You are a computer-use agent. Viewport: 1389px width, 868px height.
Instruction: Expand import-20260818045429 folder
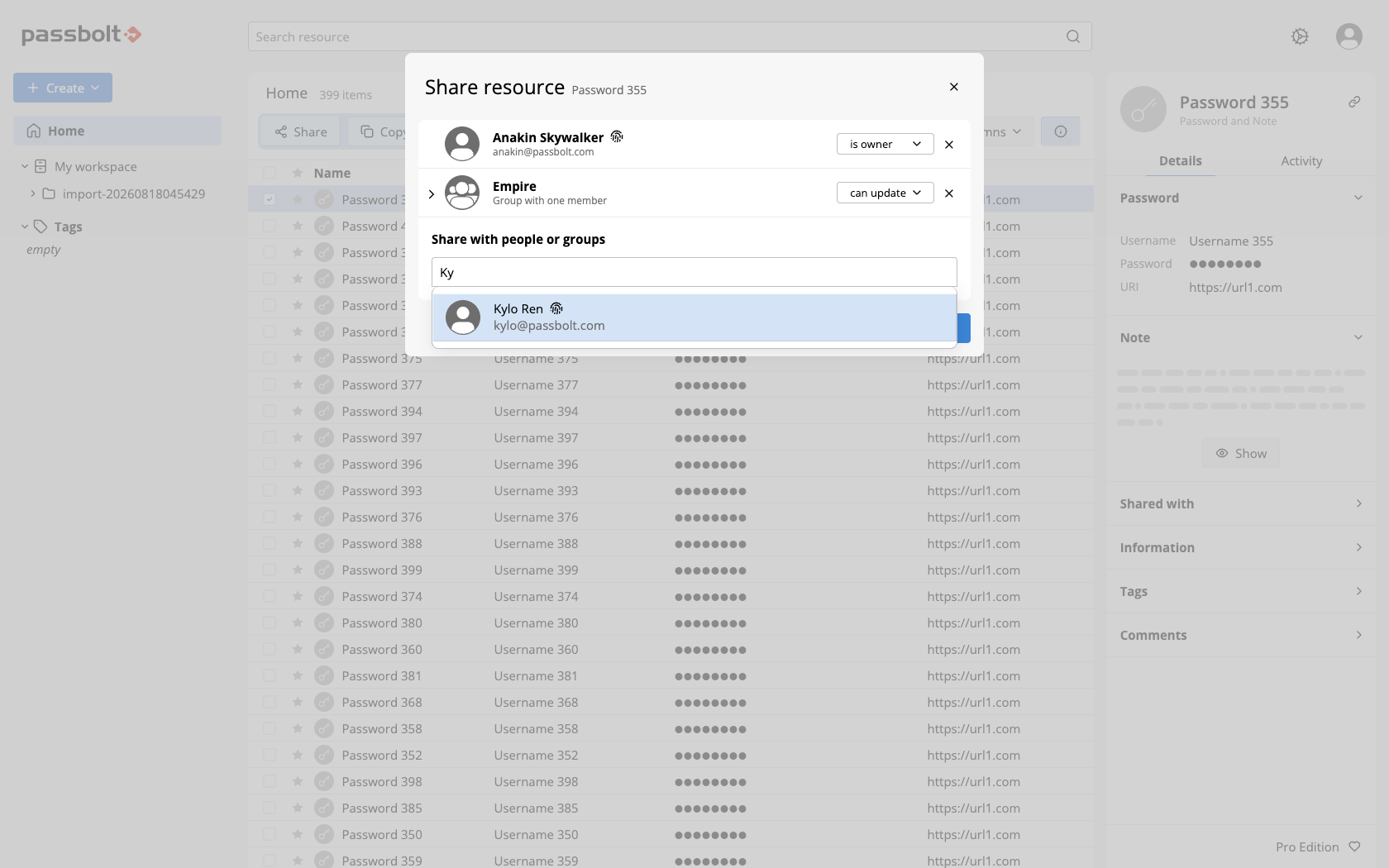[x=33, y=193]
